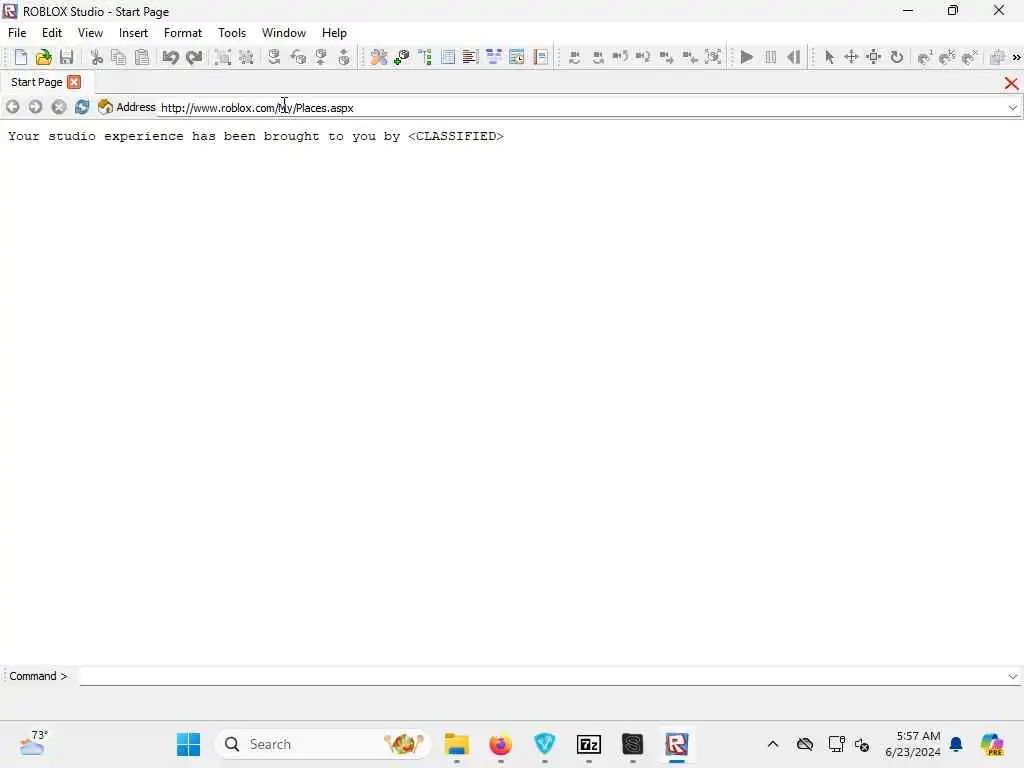Stop loading the page

click(59, 106)
